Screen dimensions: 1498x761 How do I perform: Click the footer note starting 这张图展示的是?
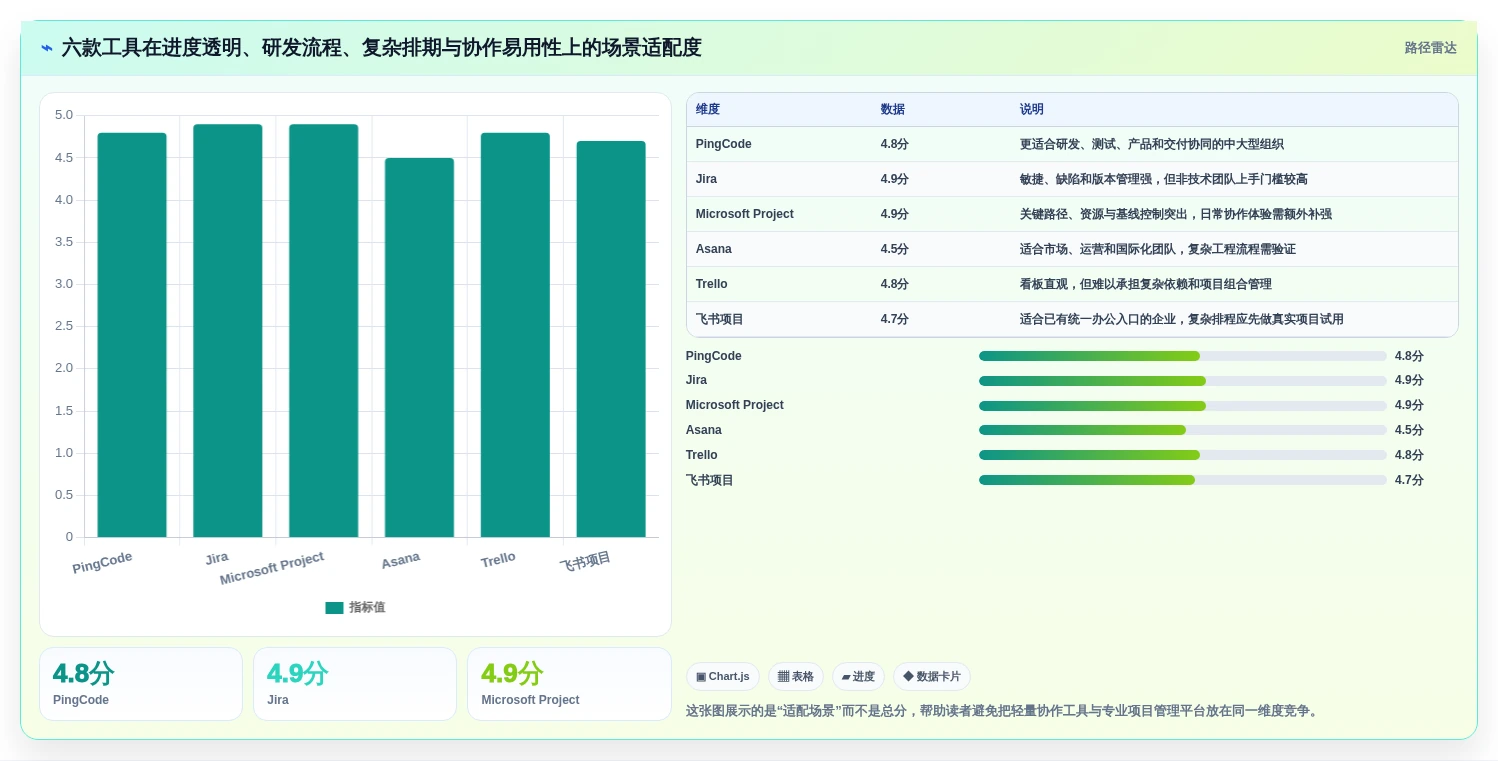click(x=1003, y=711)
